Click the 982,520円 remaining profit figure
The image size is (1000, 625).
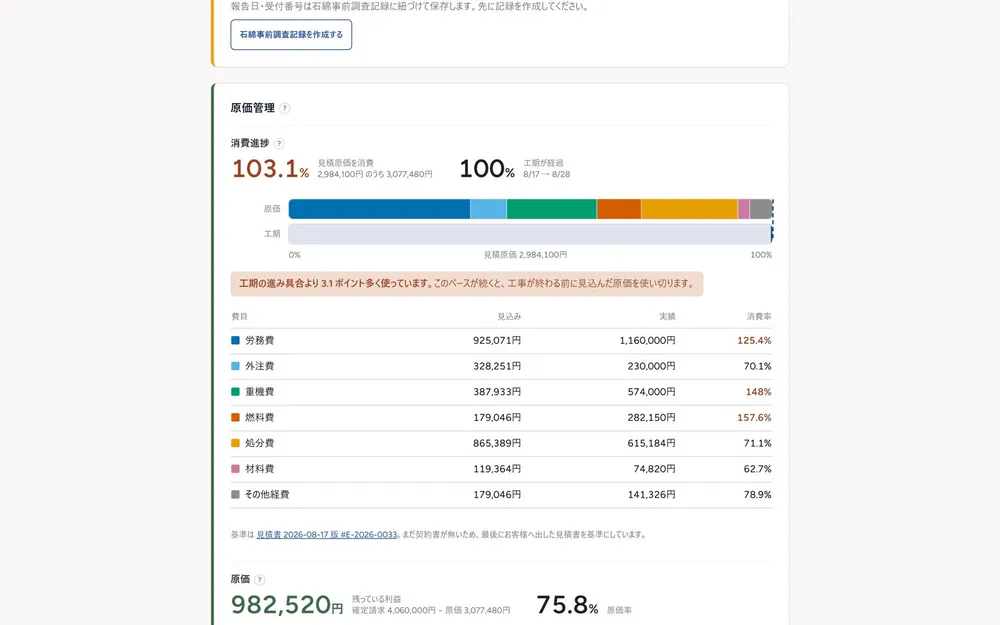tap(287, 605)
